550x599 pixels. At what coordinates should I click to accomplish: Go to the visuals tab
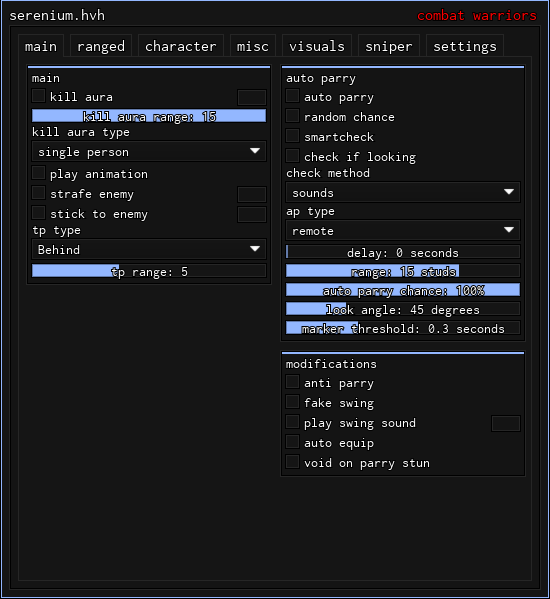pyautogui.click(x=317, y=46)
